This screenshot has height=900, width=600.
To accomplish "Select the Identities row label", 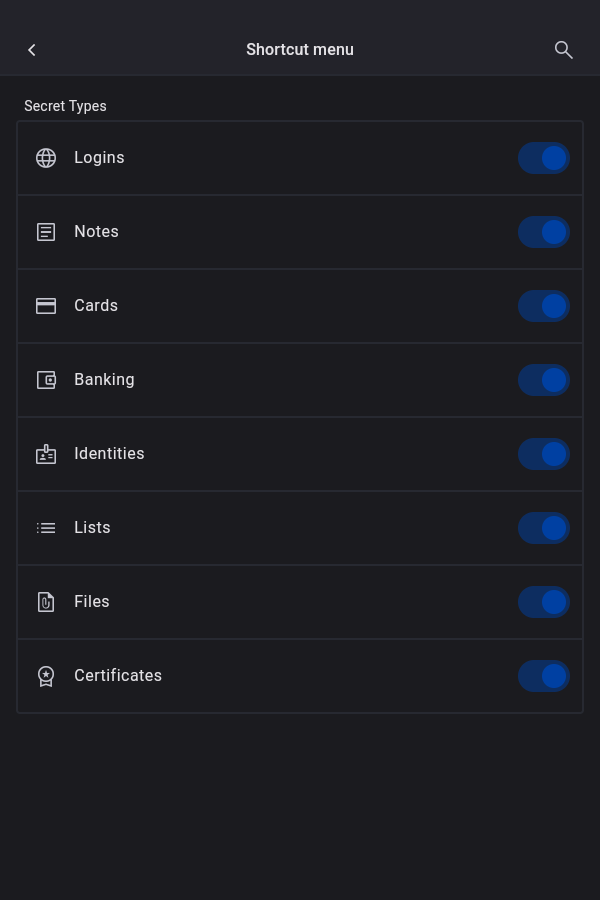I will (109, 454).
